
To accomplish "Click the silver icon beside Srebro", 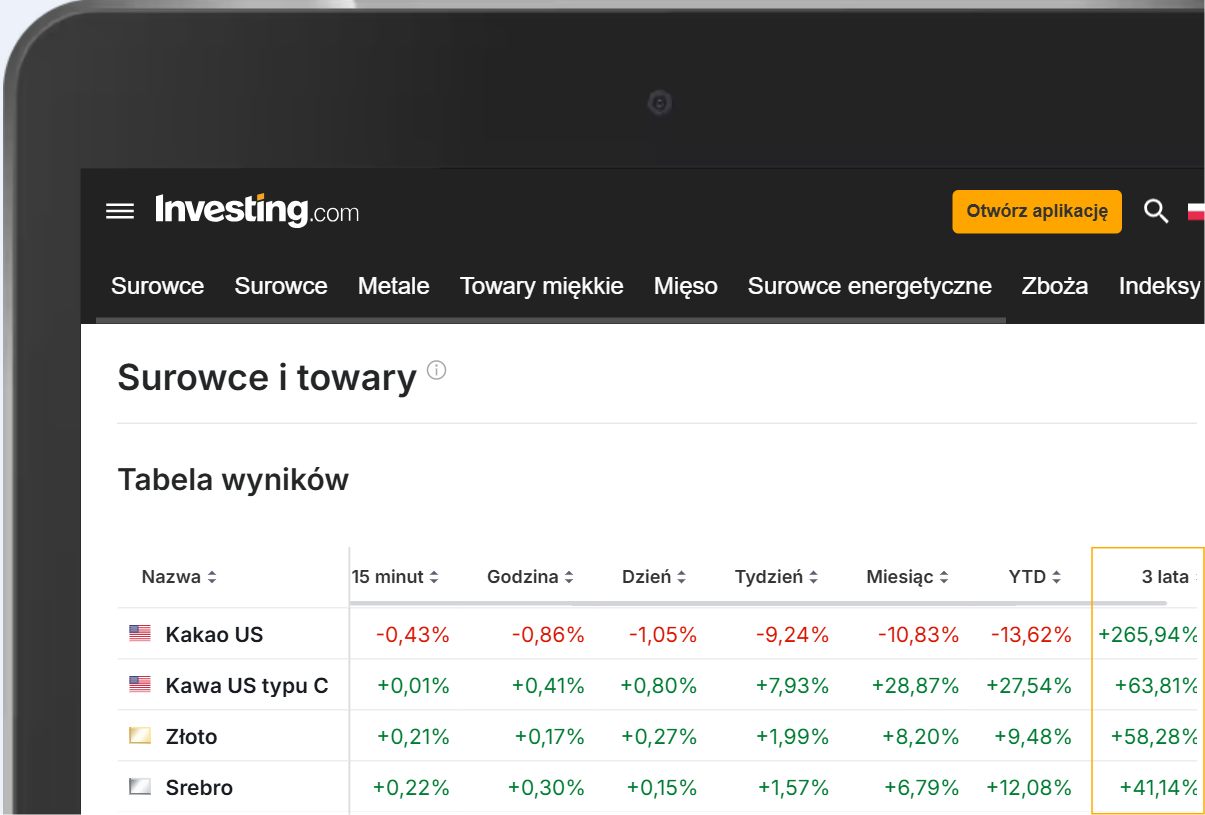I will 140,787.
